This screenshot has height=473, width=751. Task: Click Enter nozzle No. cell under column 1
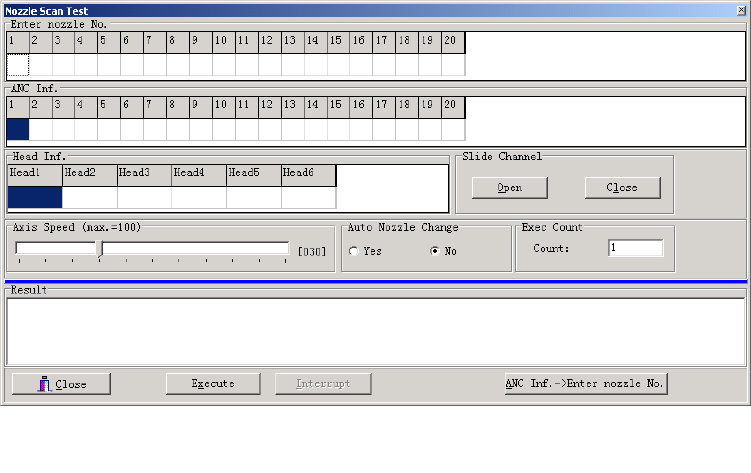(x=18, y=65)
